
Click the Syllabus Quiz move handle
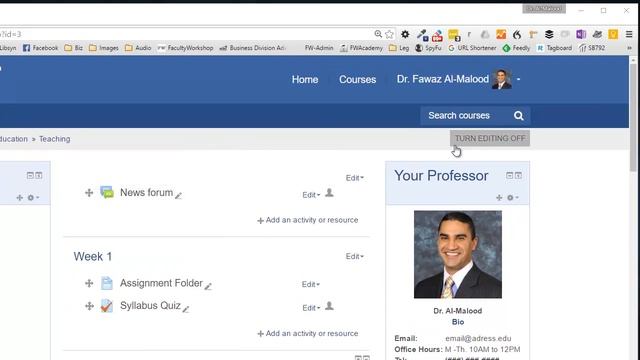pyautogui.click(x=89, y=306)
